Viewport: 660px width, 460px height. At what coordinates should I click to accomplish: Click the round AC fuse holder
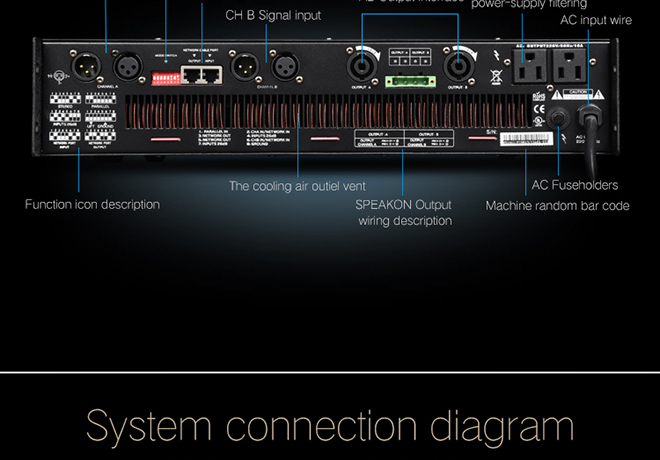[x=558, y=117]
